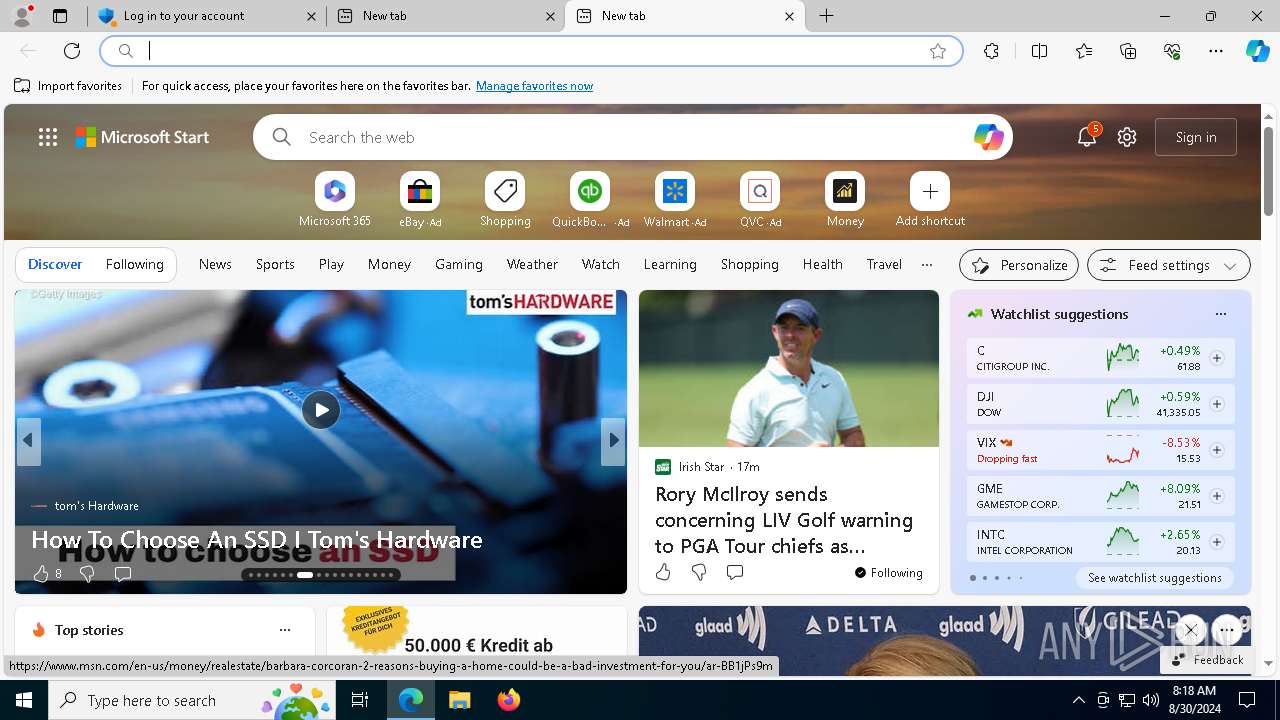Viewport: 1280px width, 720px height.
Task: Add VIX to watchlist
Action: click(x=1217, y=450)
